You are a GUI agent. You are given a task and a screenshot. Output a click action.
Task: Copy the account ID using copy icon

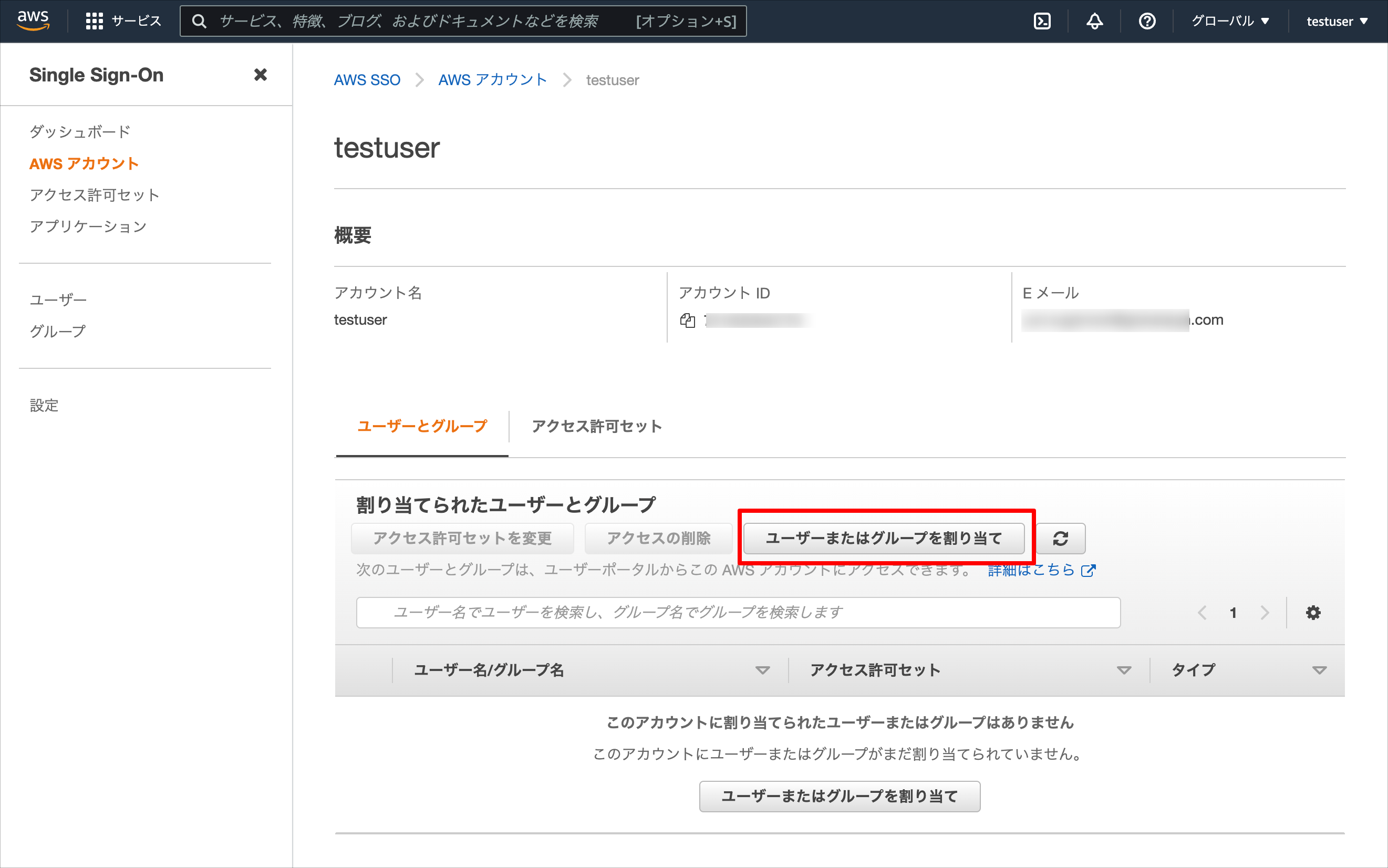[687, 321]
